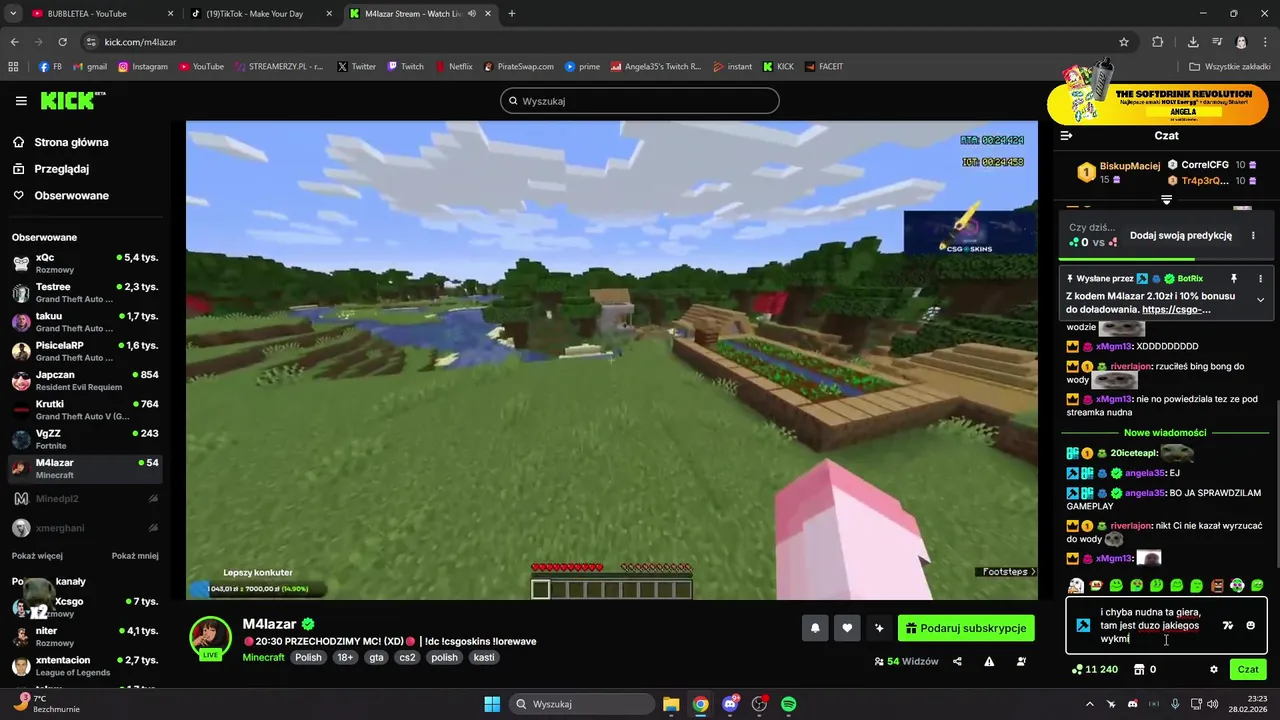The image size is (1280, 720).
Task: Open Windows Start menu
Action: (x=492, y=704)
